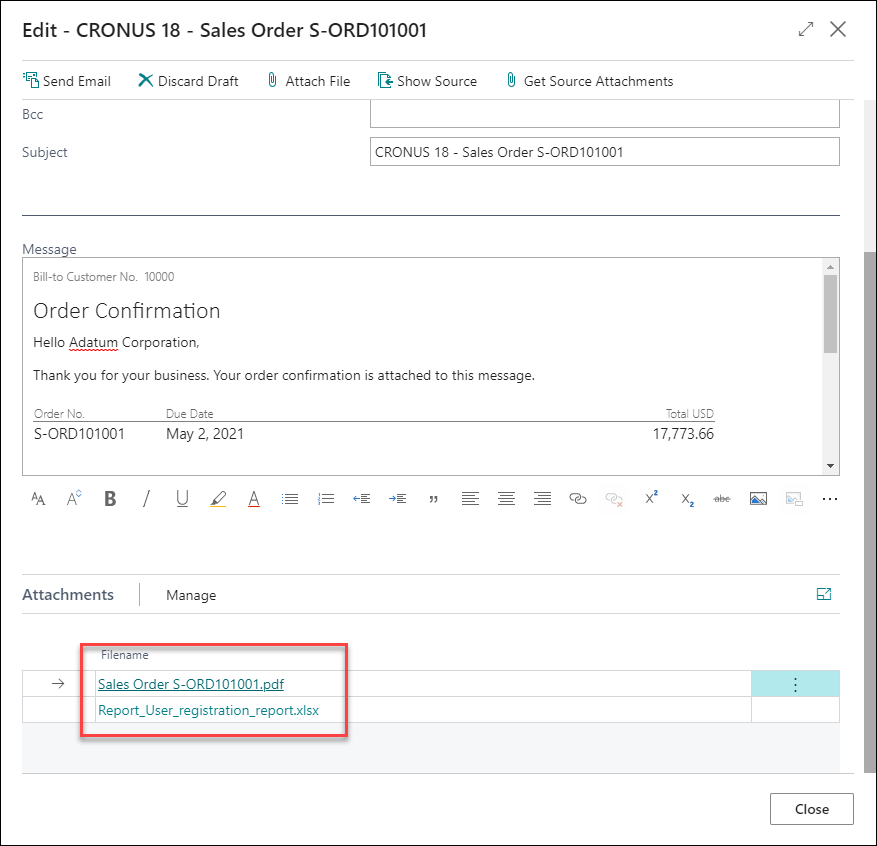Open Show Source
Screen dimensions: 877x846
(x=427, y=81)
